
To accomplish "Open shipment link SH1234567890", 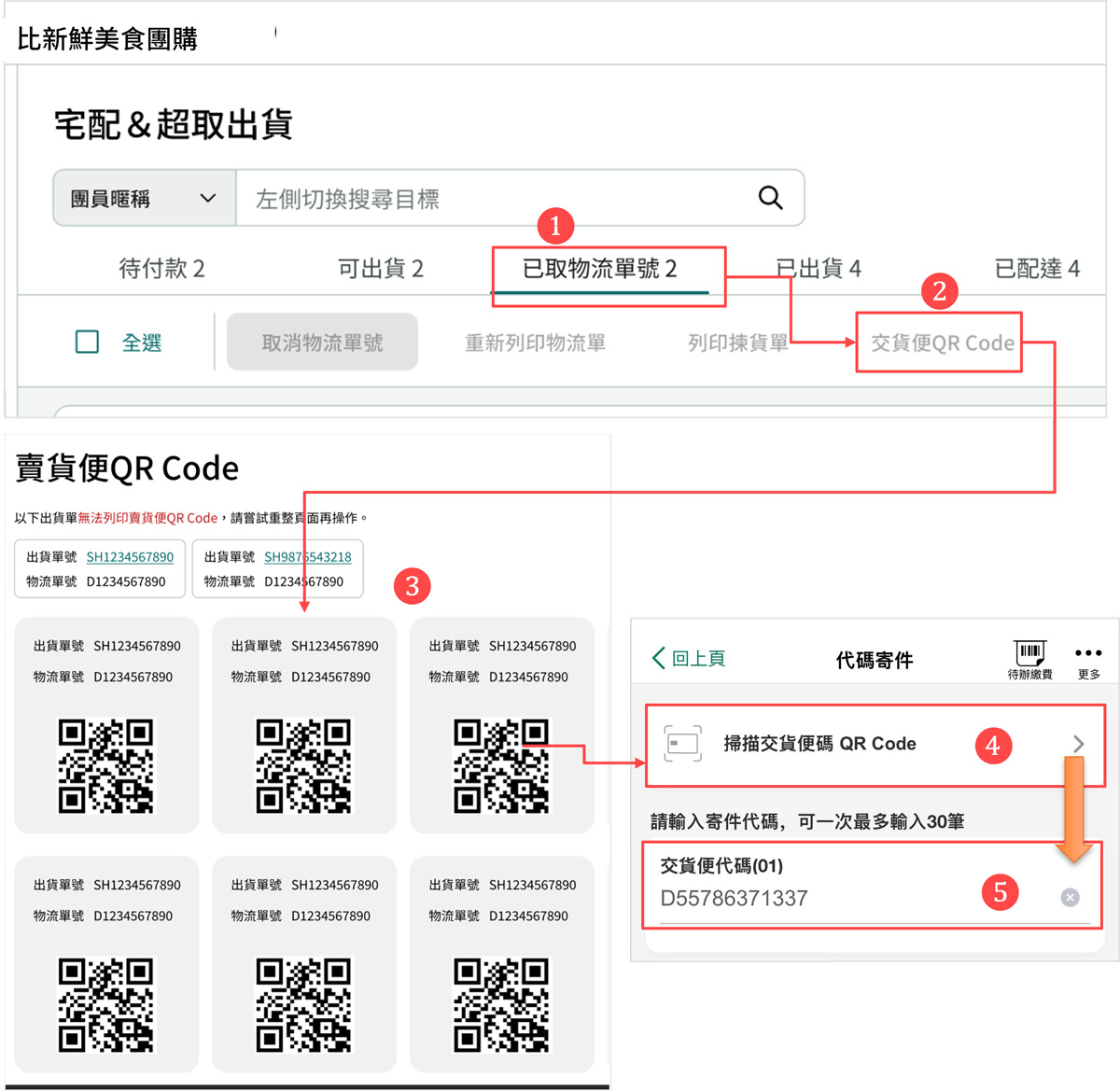I will 130,557.
